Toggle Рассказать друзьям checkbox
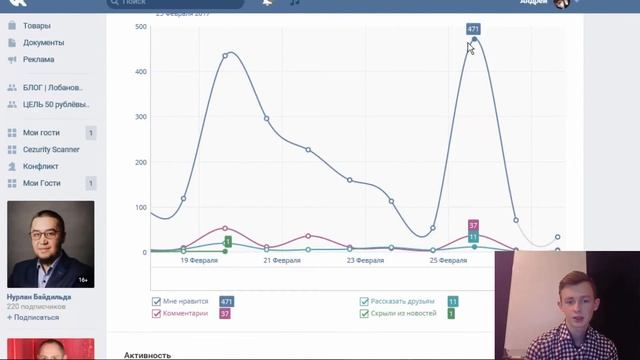The height and width of the screenshot is (360, 640). [364, 302]
